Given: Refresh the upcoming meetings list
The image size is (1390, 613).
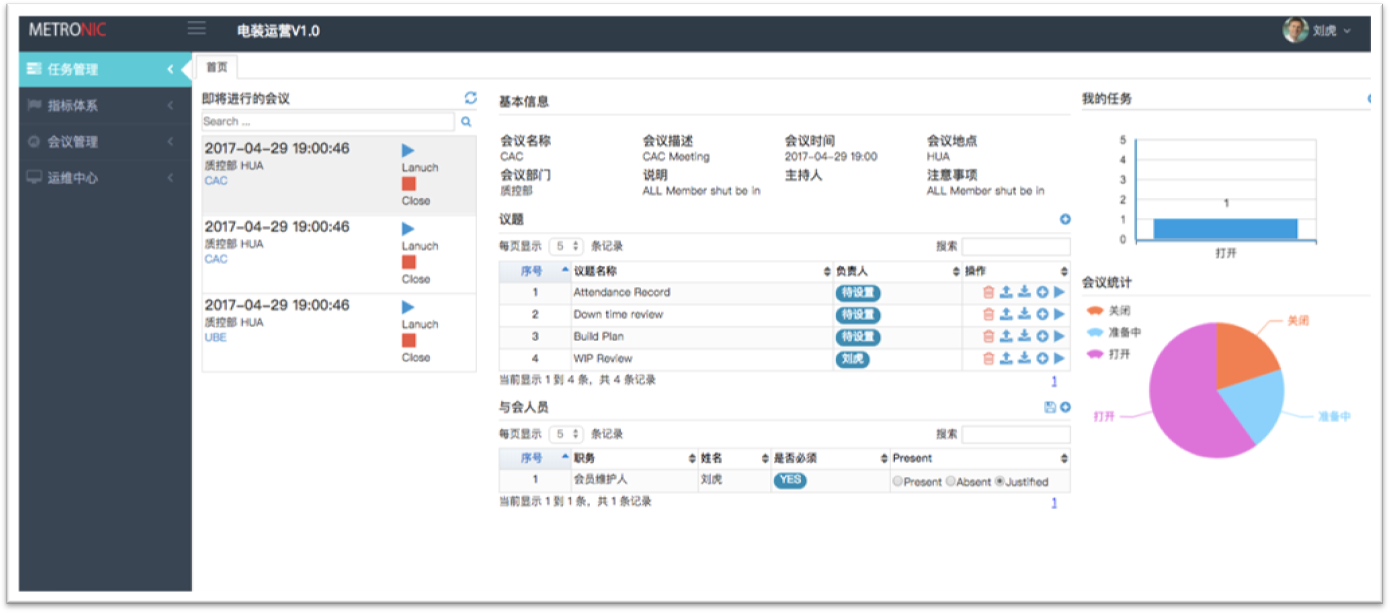Looking at the screenshot, I should 471,98.
